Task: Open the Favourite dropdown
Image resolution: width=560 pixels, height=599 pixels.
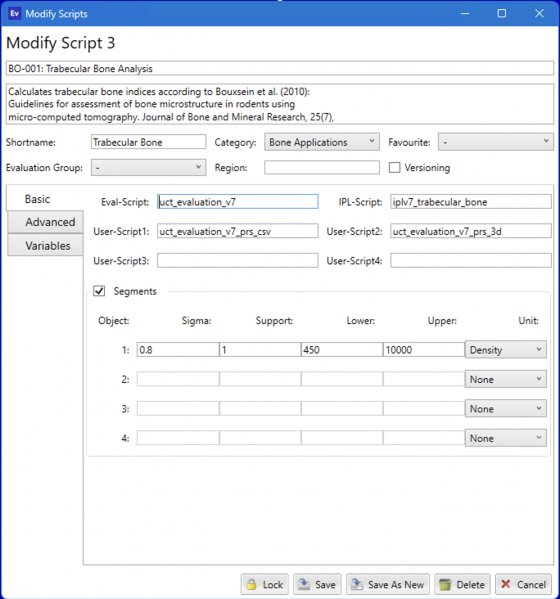Action: point(495,142)
